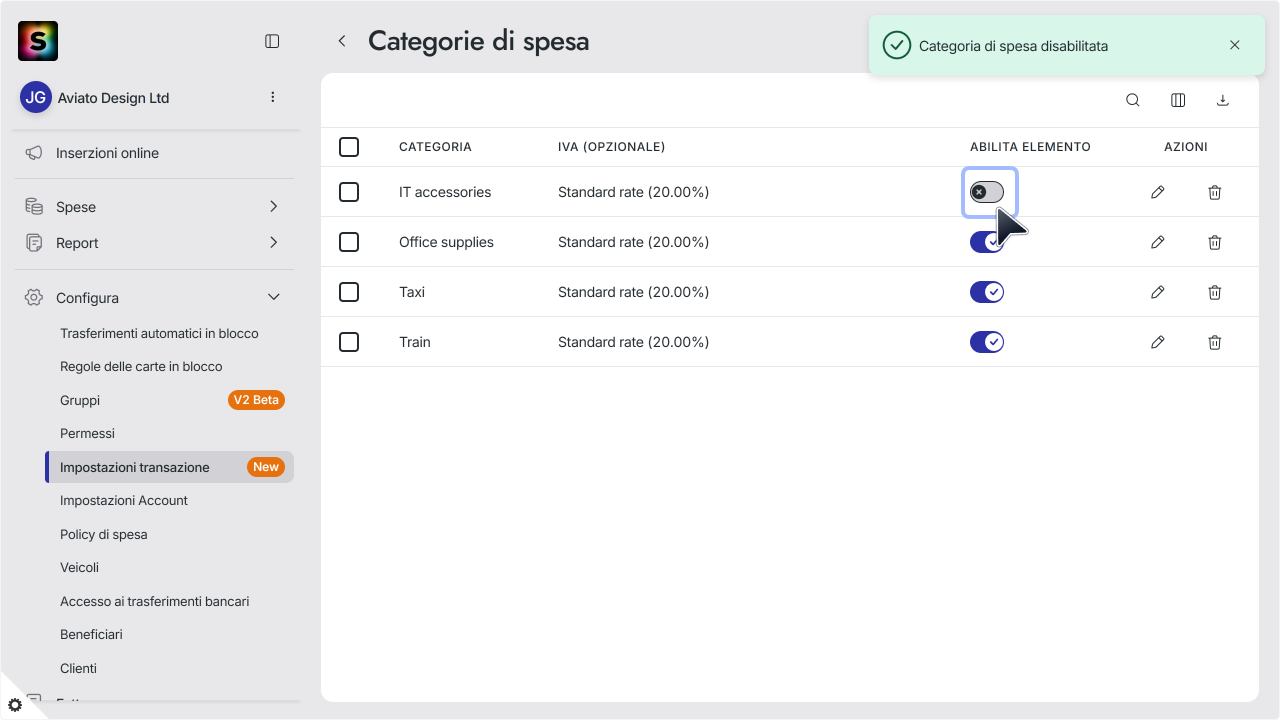This screenshot has width=1280, height=720.
Task: Edit the Office supplies category
Action: click(1158, 242)
